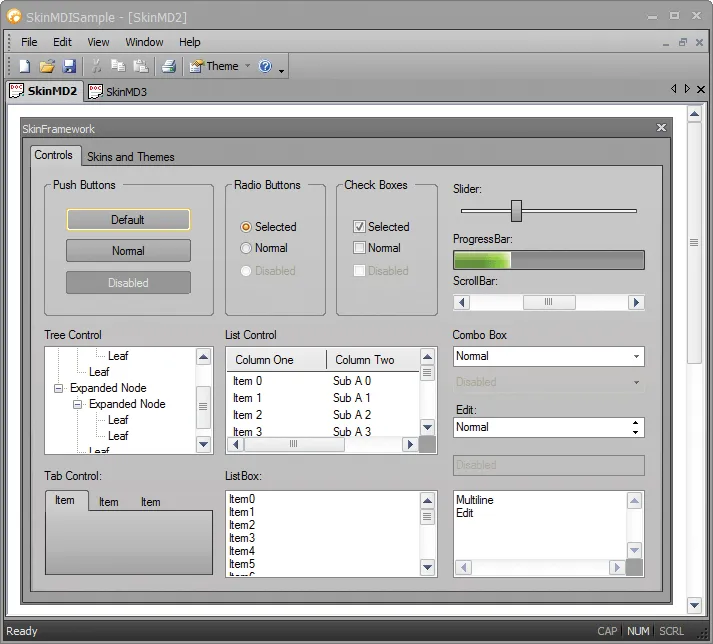
Task: Click the Normal push button
Action: point(128,251)
